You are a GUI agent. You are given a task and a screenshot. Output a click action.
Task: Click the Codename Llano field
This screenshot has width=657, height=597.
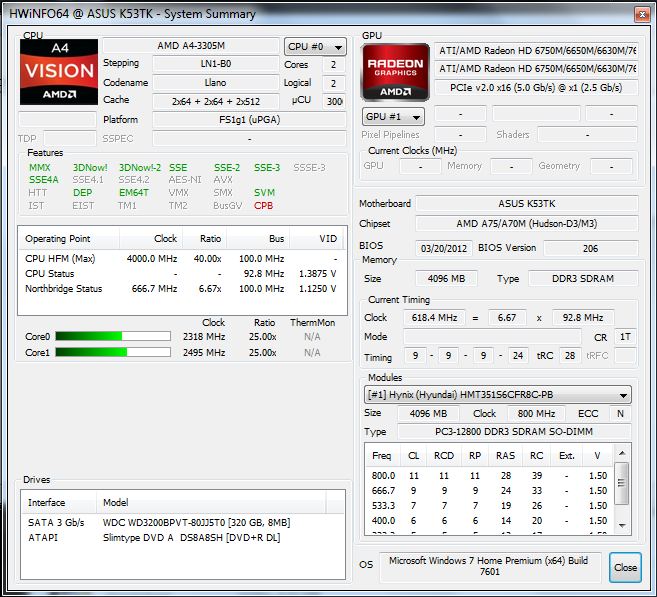point(215,83)
